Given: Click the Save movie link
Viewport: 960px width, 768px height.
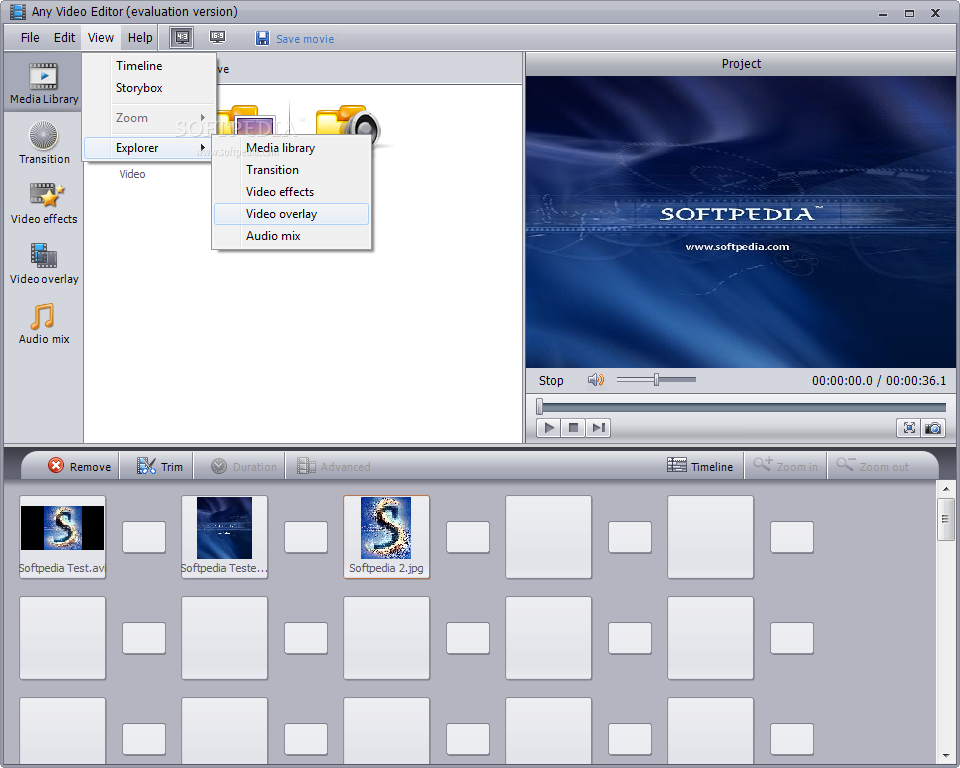Looking at the screenshot, I should 305,39.
